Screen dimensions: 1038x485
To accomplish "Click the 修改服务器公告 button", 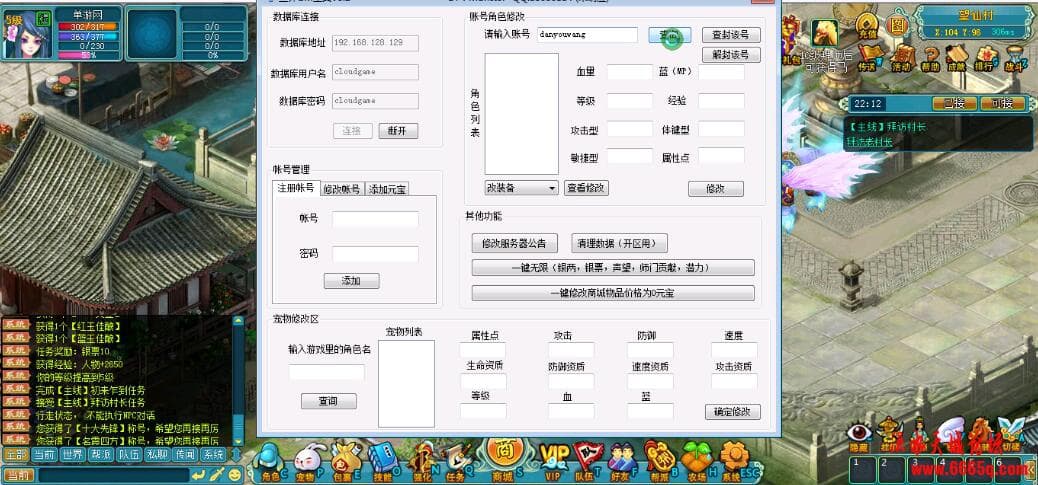I will (x=514, y=243).
